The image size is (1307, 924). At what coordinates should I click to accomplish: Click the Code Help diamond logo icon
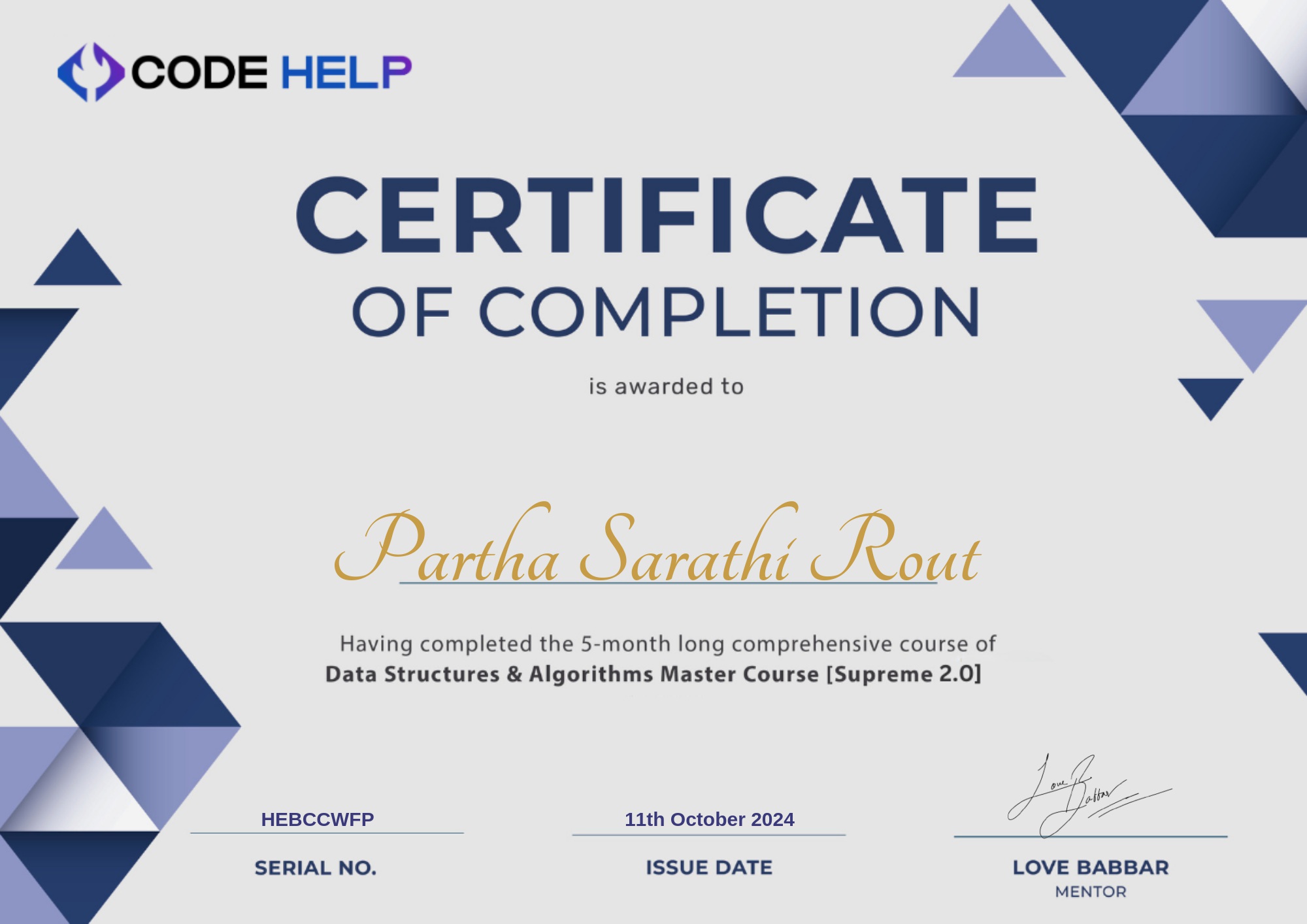[90, 72]
